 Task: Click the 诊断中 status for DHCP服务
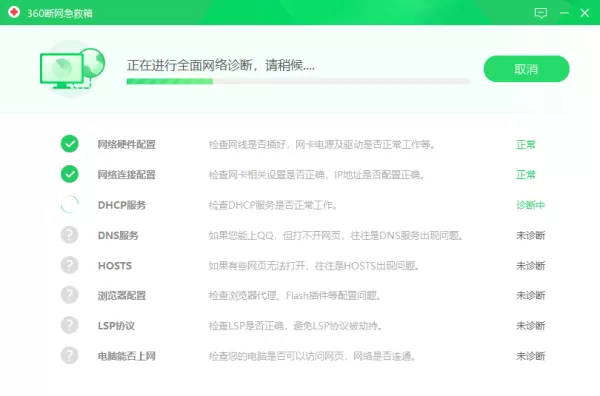530,205
